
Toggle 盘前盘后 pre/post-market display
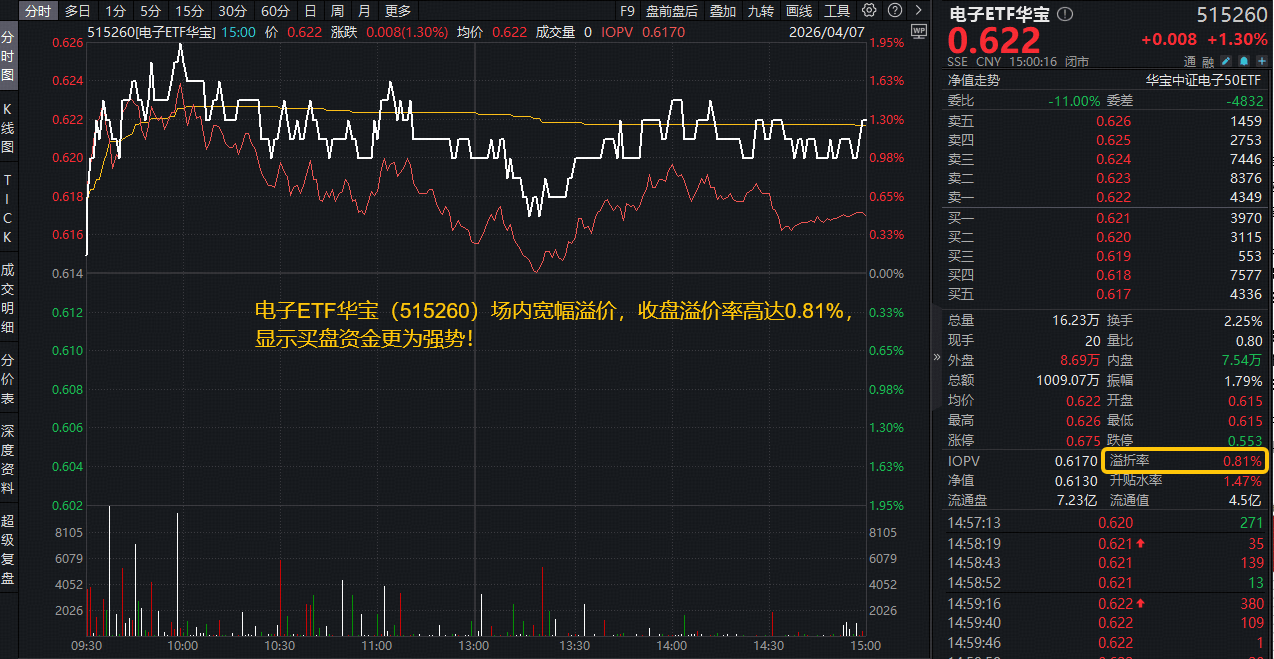pos(671,11)
